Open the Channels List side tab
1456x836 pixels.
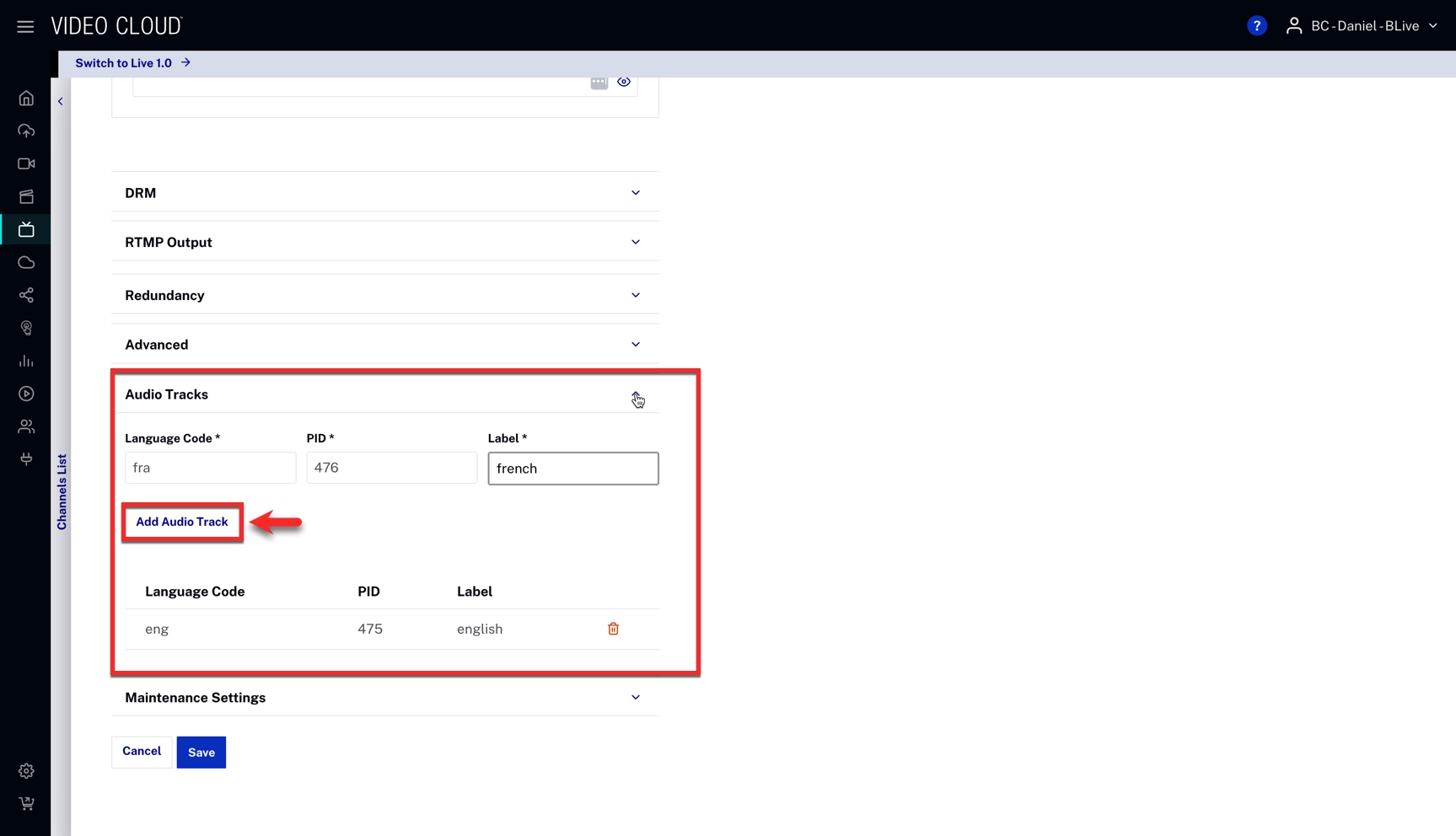pos(62,491)
